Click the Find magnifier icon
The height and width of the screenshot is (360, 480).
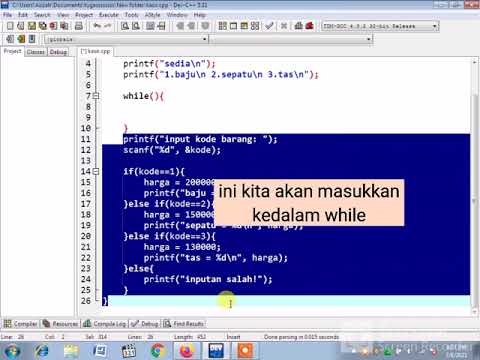tap(125, 26)
